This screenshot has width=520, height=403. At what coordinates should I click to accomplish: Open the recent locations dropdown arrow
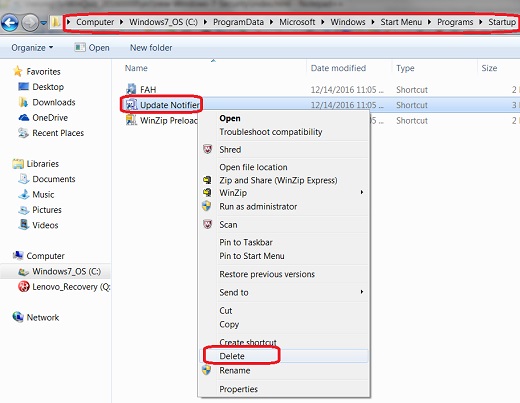click(44, 23)
